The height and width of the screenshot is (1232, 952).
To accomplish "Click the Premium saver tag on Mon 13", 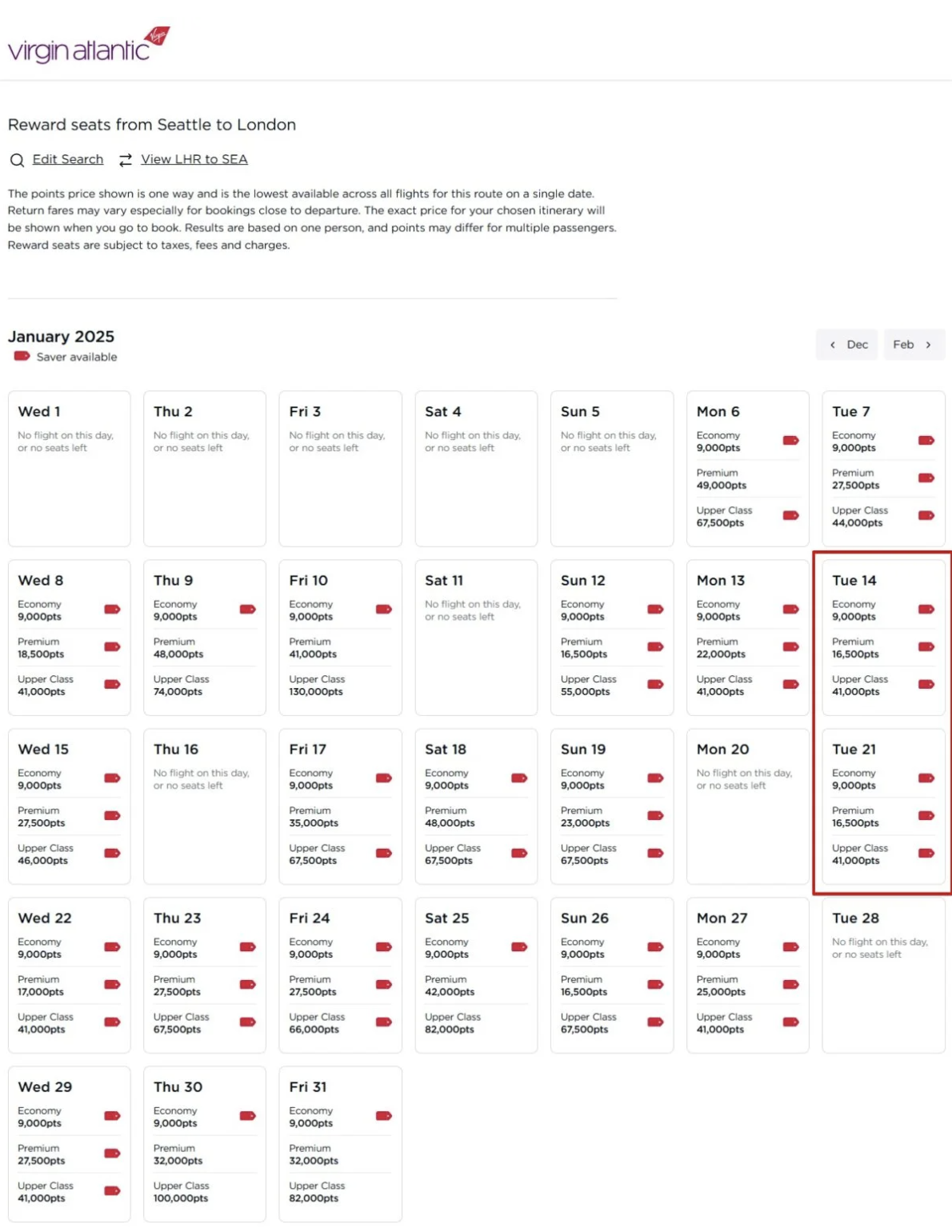I will click(x=790, y=646).
